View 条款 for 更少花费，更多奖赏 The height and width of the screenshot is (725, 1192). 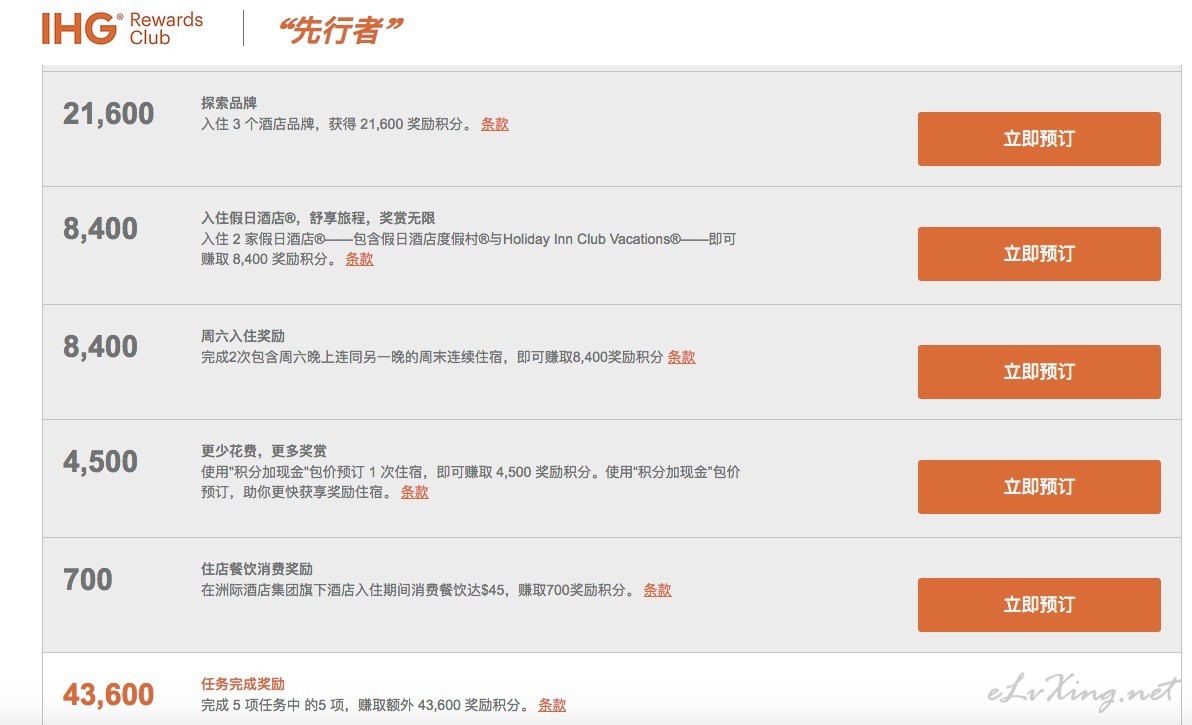(414, 492)
